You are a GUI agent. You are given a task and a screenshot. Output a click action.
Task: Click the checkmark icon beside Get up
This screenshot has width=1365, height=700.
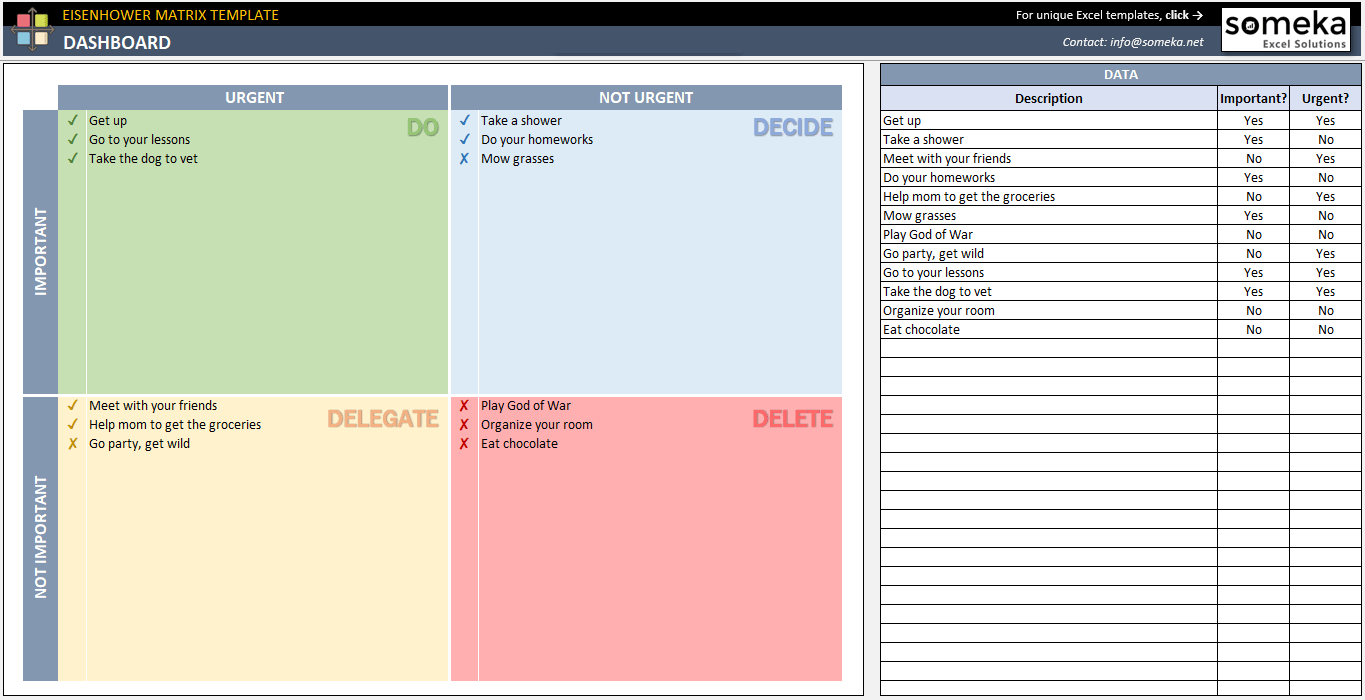(x=71, y=120)
